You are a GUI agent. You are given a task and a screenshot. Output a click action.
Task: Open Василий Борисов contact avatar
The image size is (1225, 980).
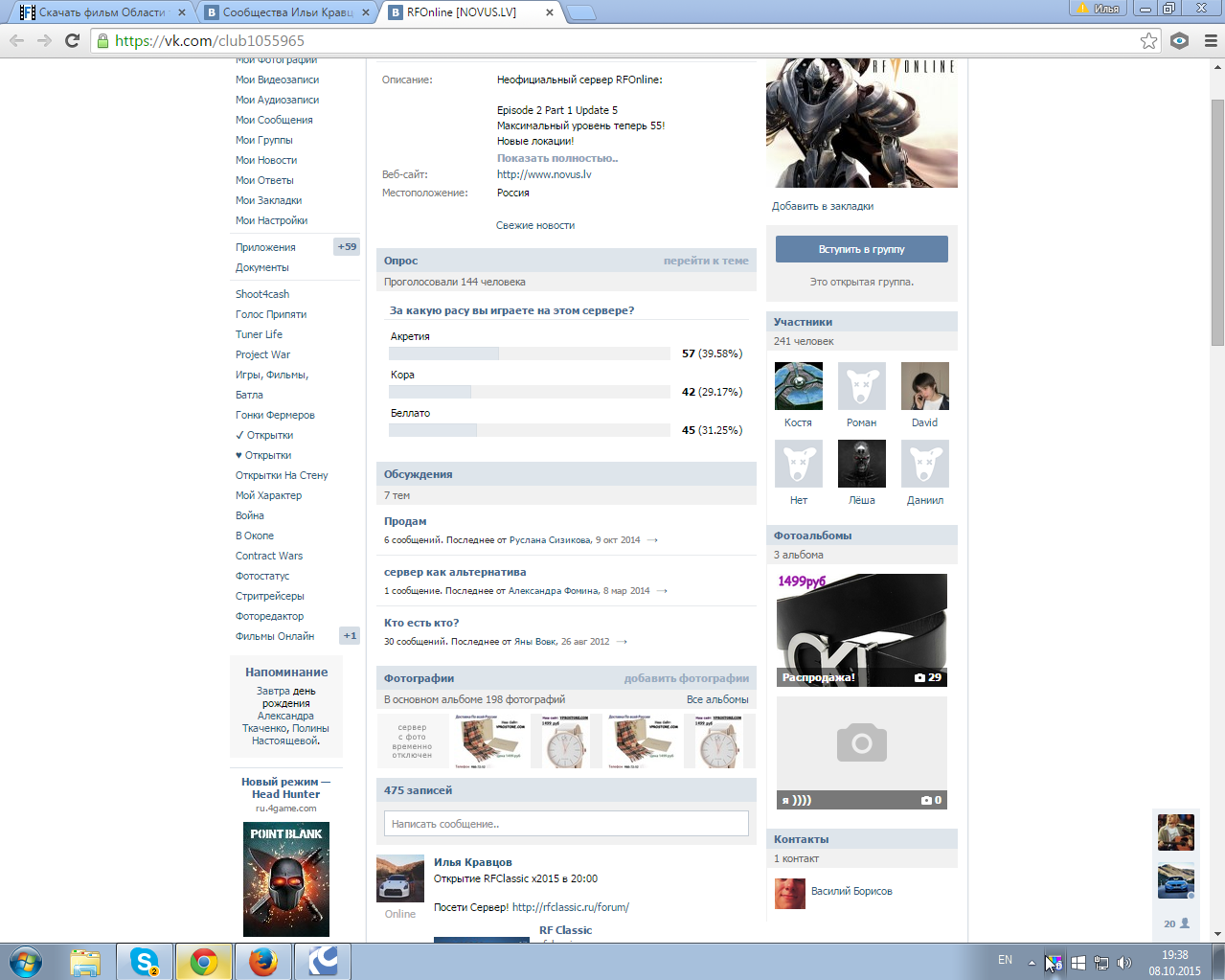(790, 894)
